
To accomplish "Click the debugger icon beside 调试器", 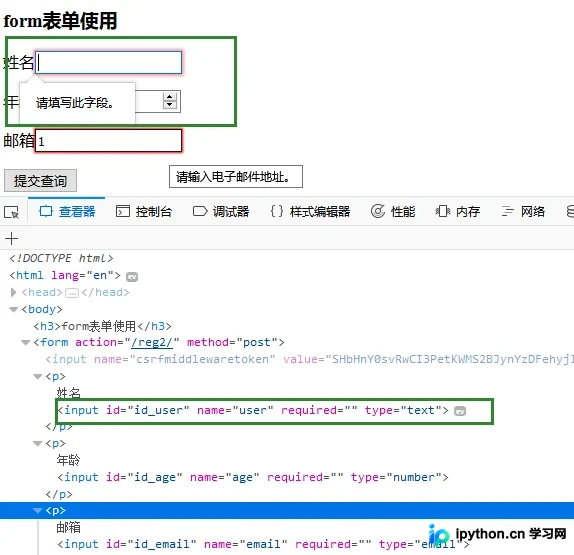I will click(200, 211).
